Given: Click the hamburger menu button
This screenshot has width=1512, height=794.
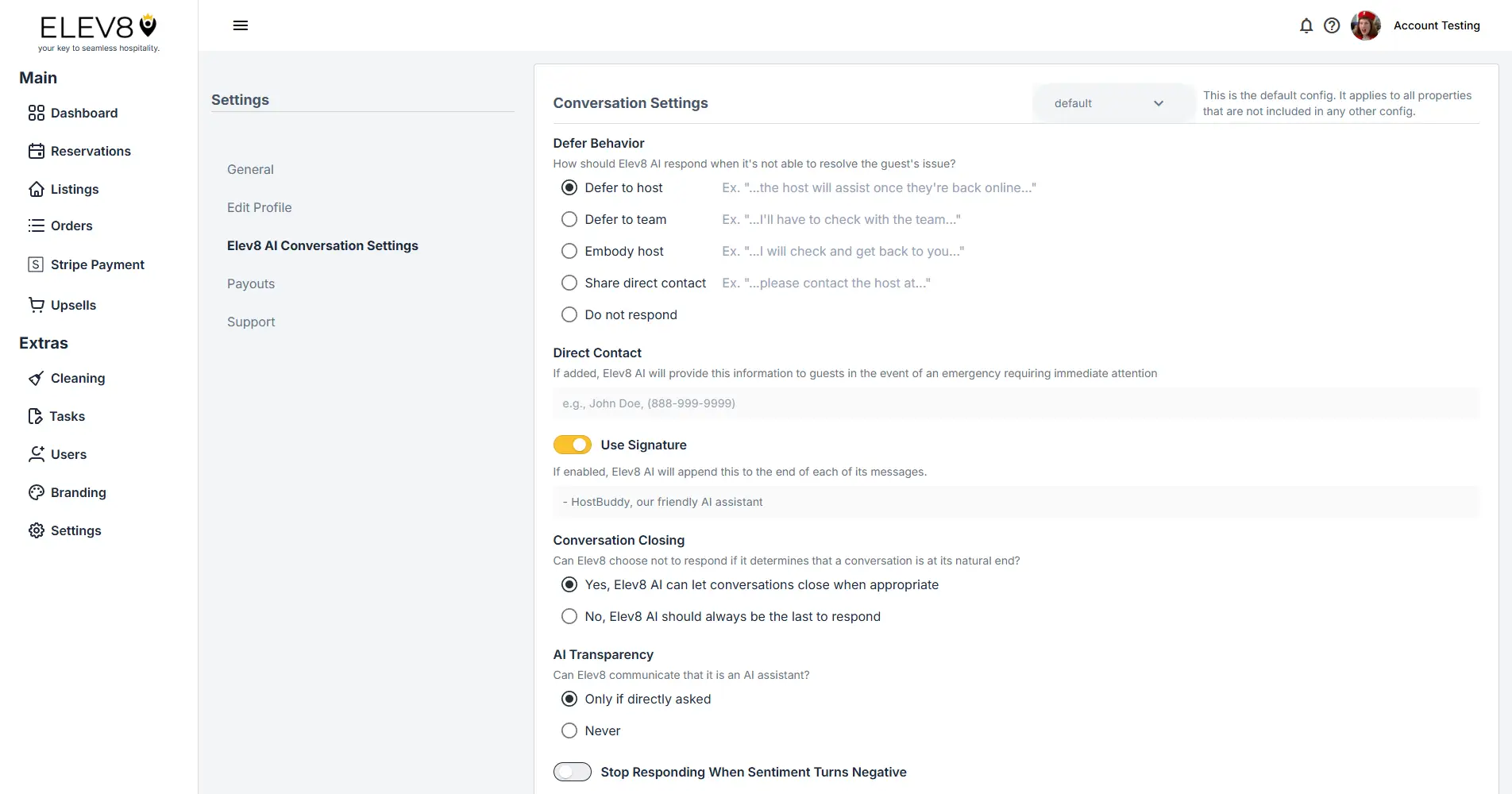Looking at the screenshot, I should pos(241,25).
